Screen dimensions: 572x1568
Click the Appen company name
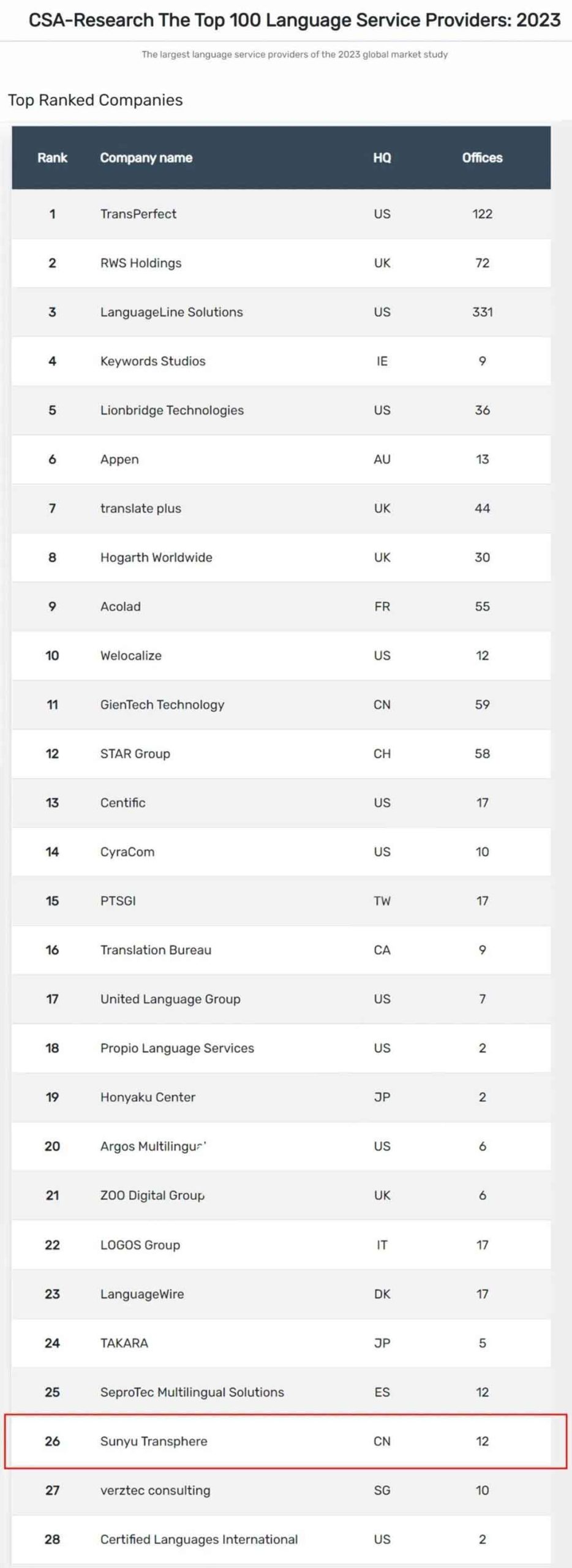(x=119, y=459)
